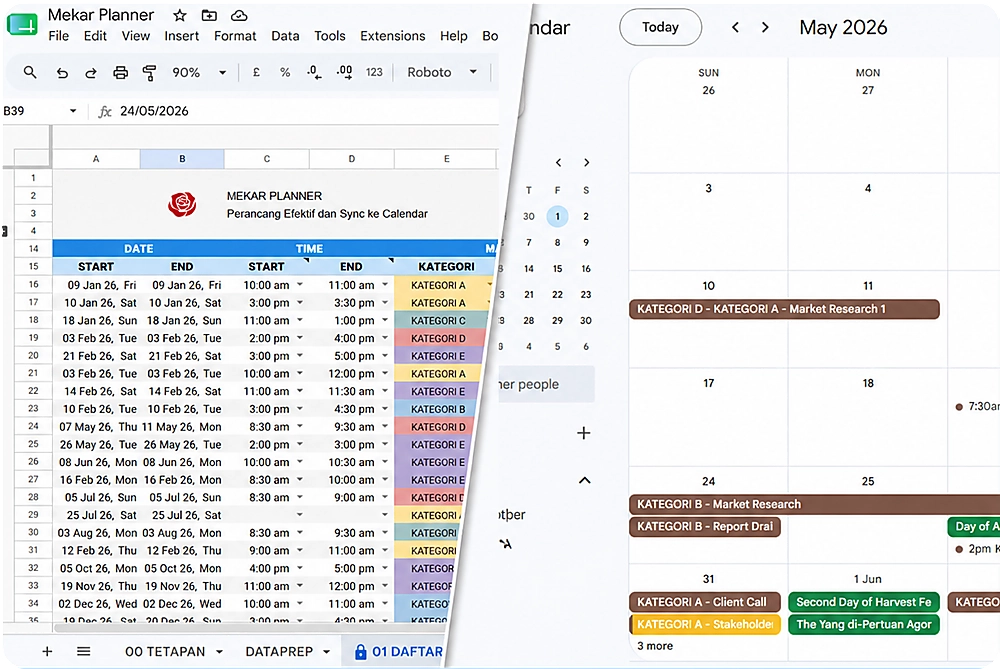Apply currency pound format icon
The height and width of the screenshot is (670, 1000).
[256, 72]
